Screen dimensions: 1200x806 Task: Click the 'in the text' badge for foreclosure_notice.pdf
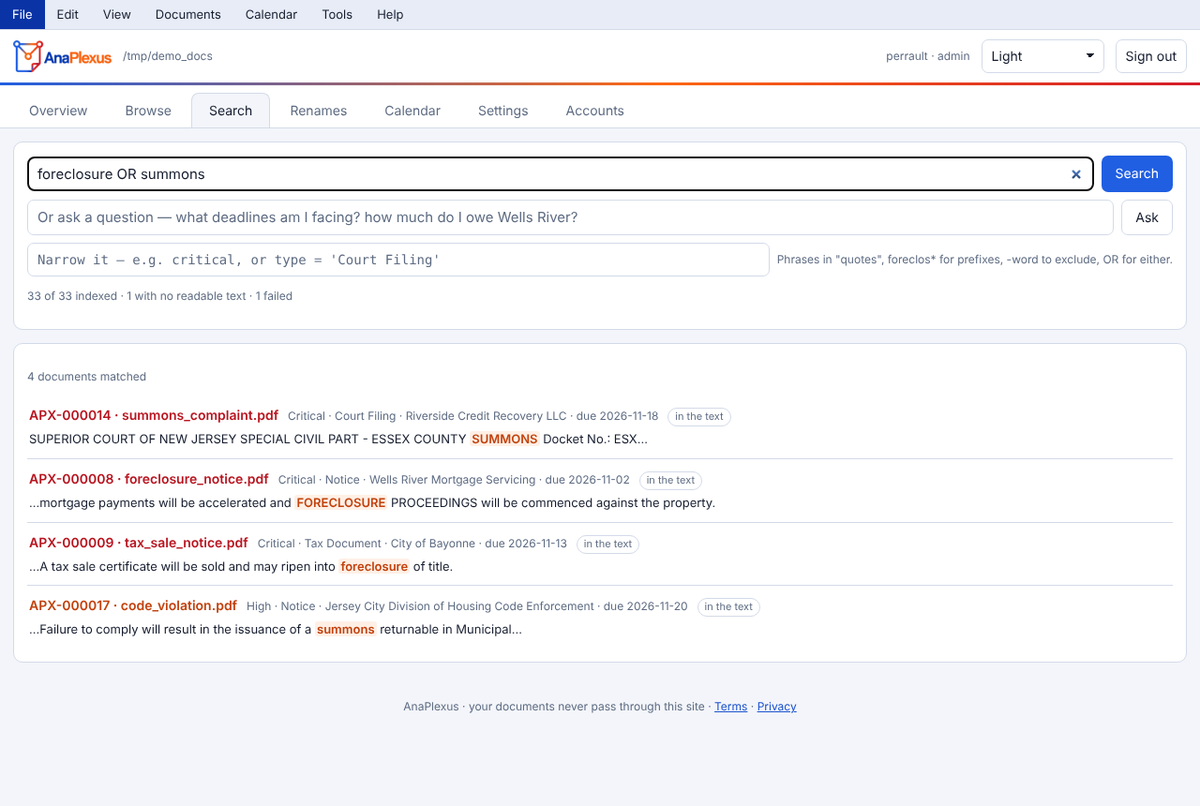[x=670, y=480]
